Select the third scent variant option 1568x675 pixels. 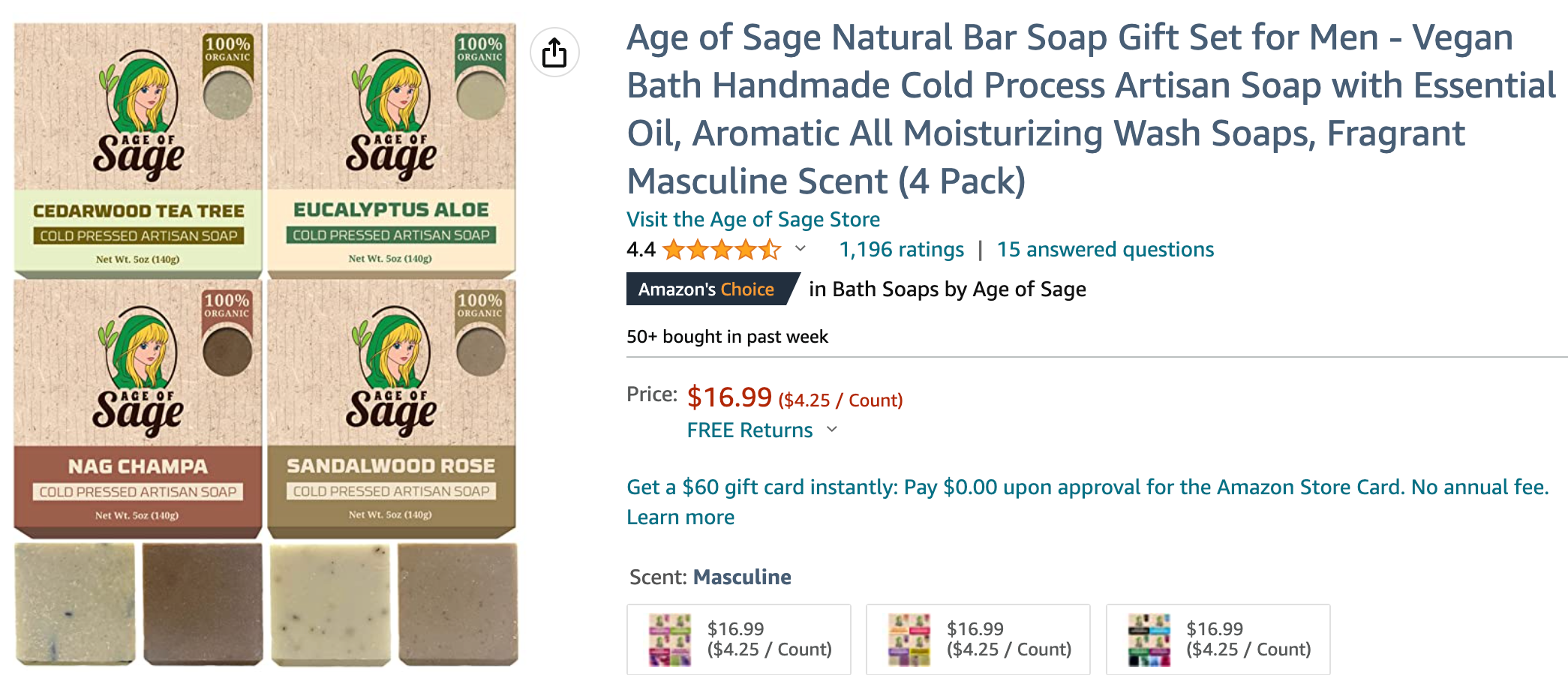tap(1217, 639)
